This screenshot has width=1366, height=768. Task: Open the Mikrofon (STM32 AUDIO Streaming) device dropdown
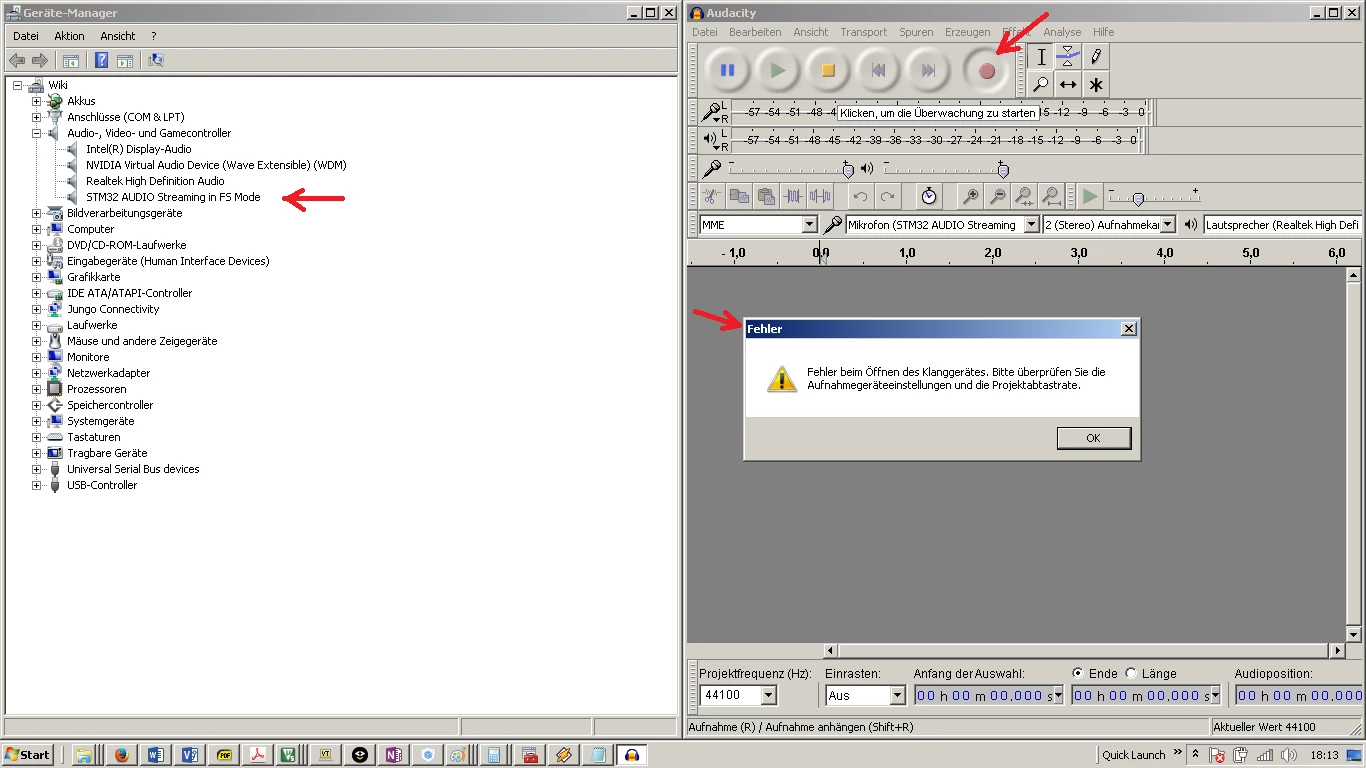(x=1032, y=225)
